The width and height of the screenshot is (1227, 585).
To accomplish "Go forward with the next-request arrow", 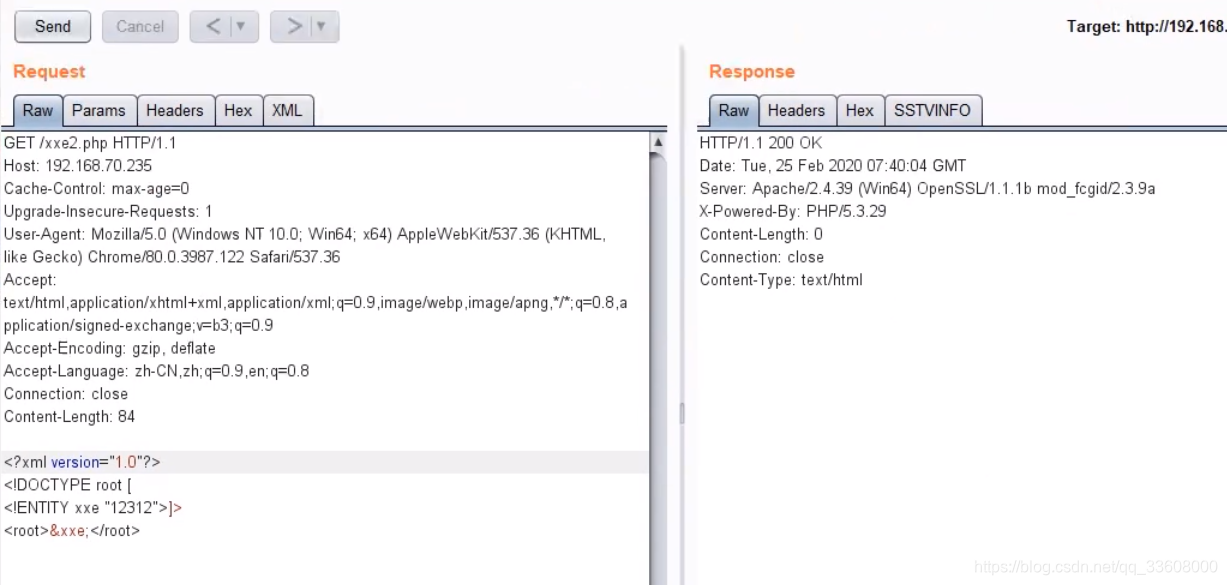I will tap(293, 27).
